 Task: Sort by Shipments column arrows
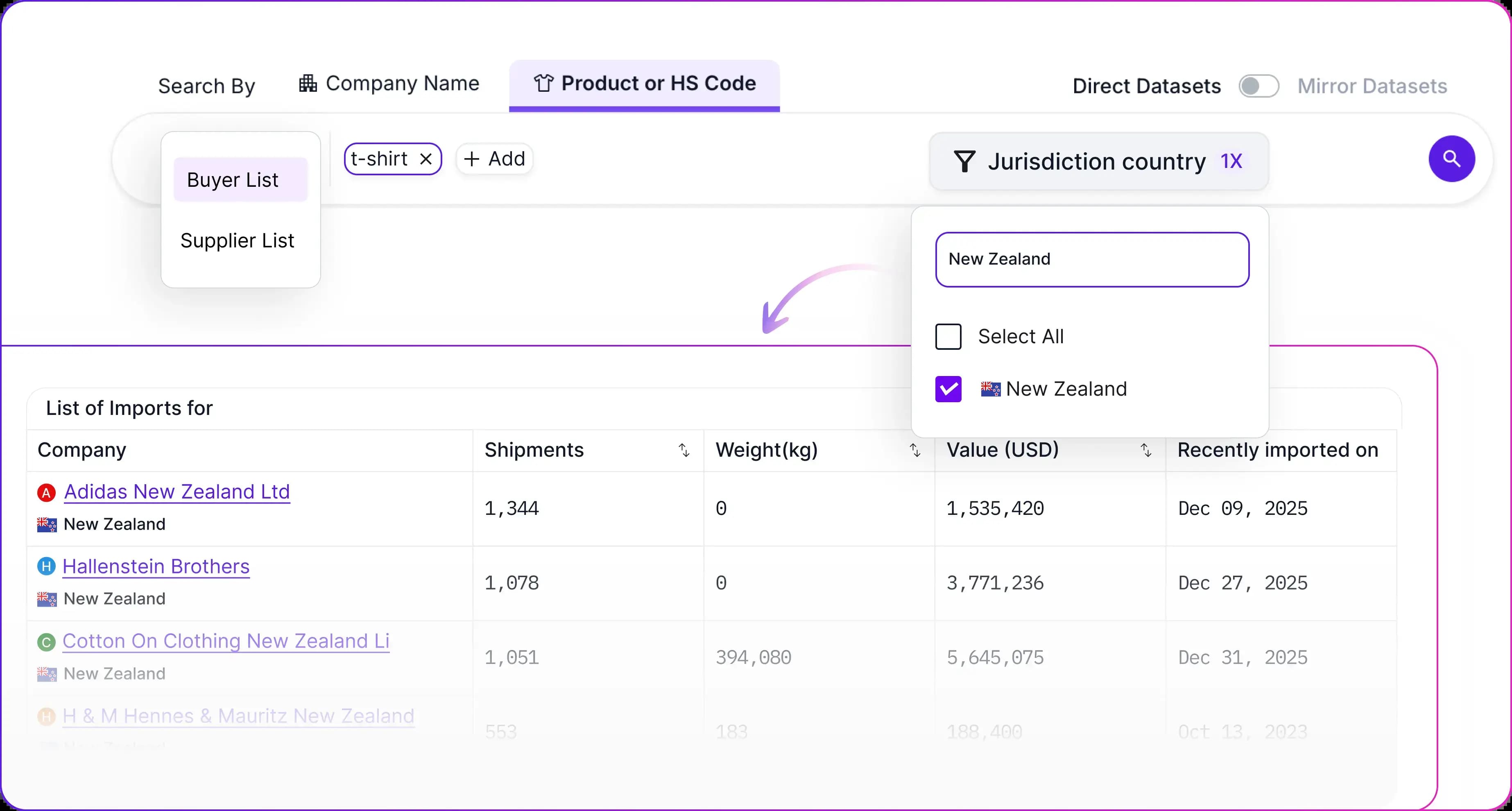point(684,451)
